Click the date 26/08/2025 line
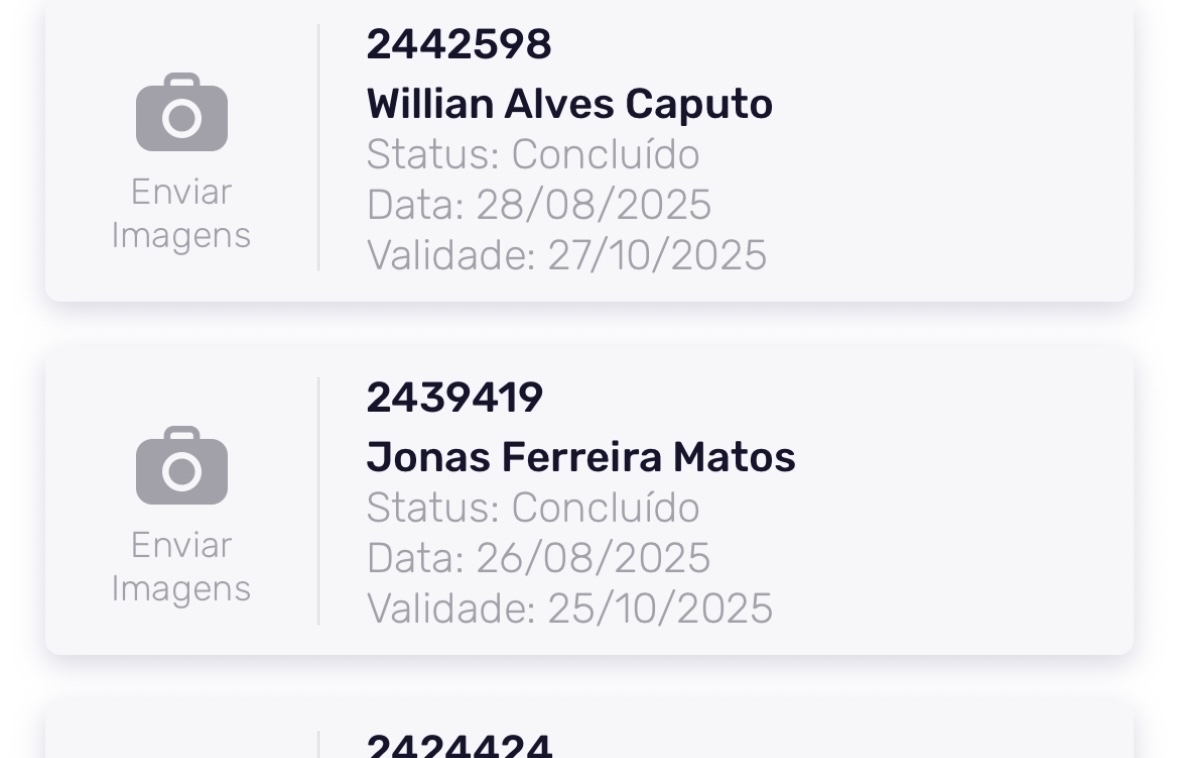The image size is (1179, 758). (538, 558)
